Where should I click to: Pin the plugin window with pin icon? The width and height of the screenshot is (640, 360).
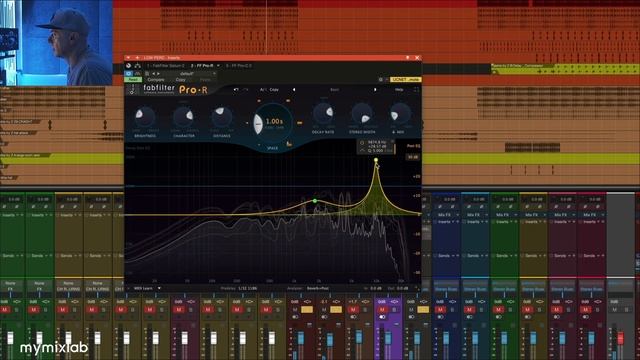click(407, 58)
